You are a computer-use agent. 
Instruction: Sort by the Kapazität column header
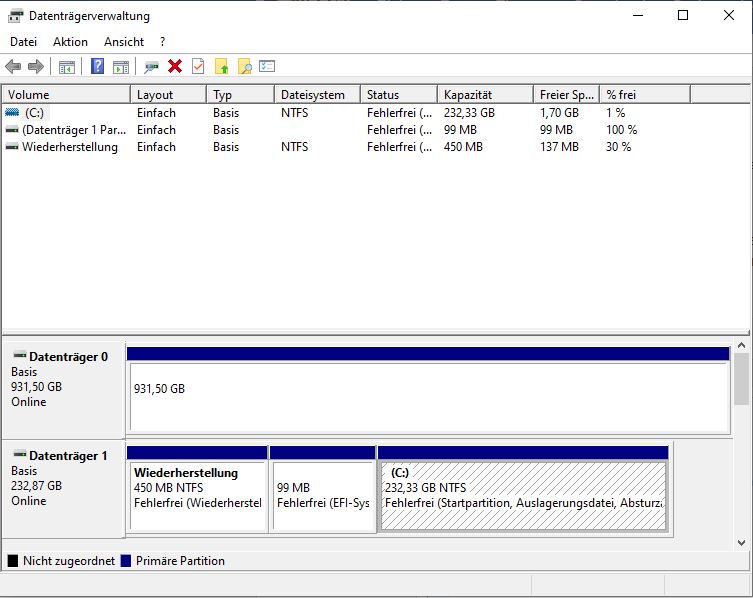point(486,95)
